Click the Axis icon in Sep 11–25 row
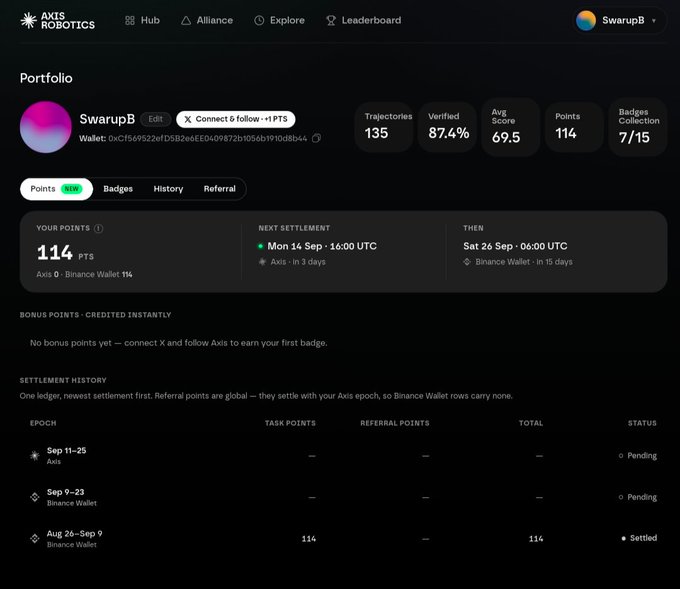Screen dimensions: 680x589 tap(35, 456)
